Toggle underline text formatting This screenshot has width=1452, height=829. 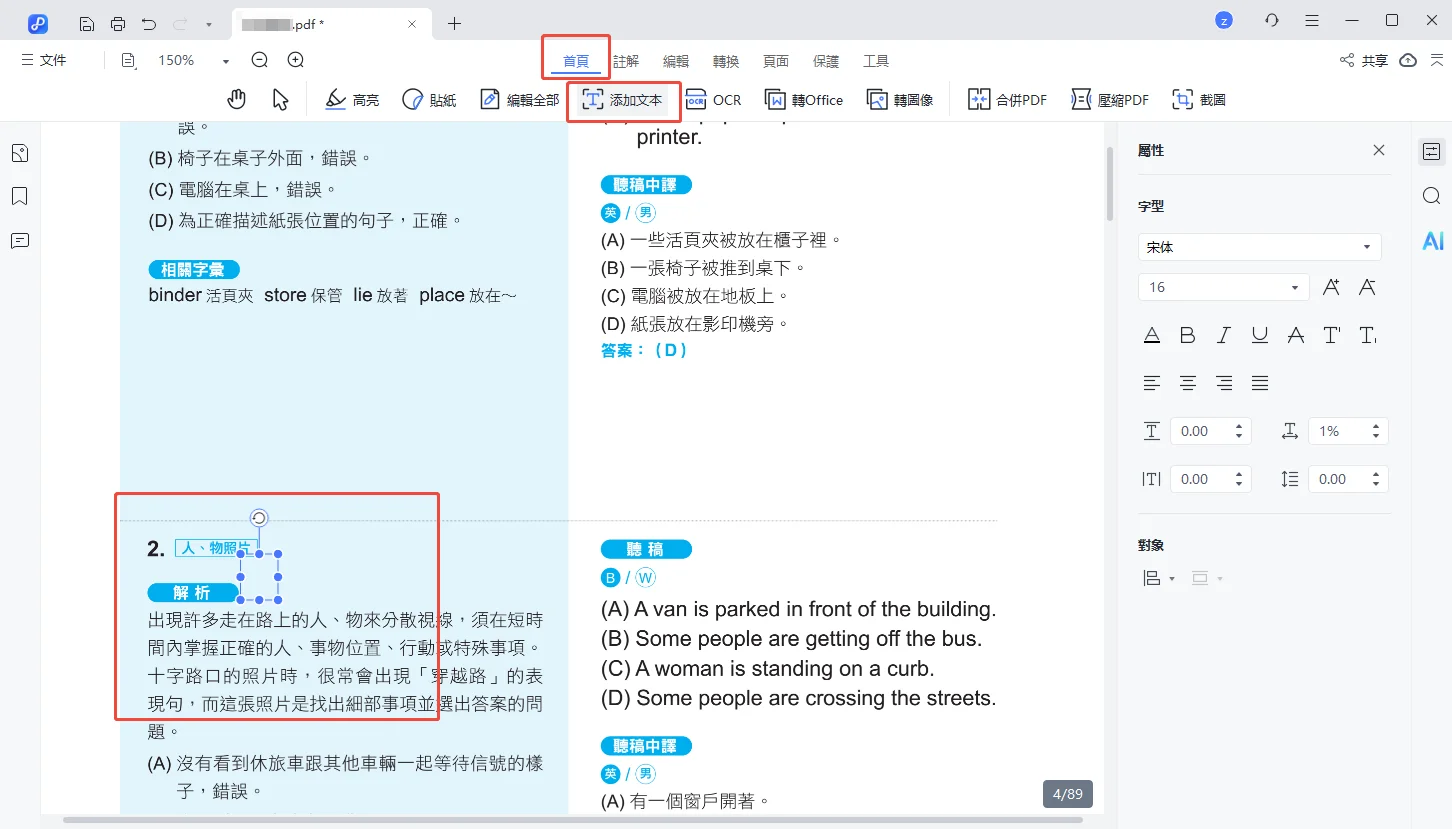coord(1260,336)
